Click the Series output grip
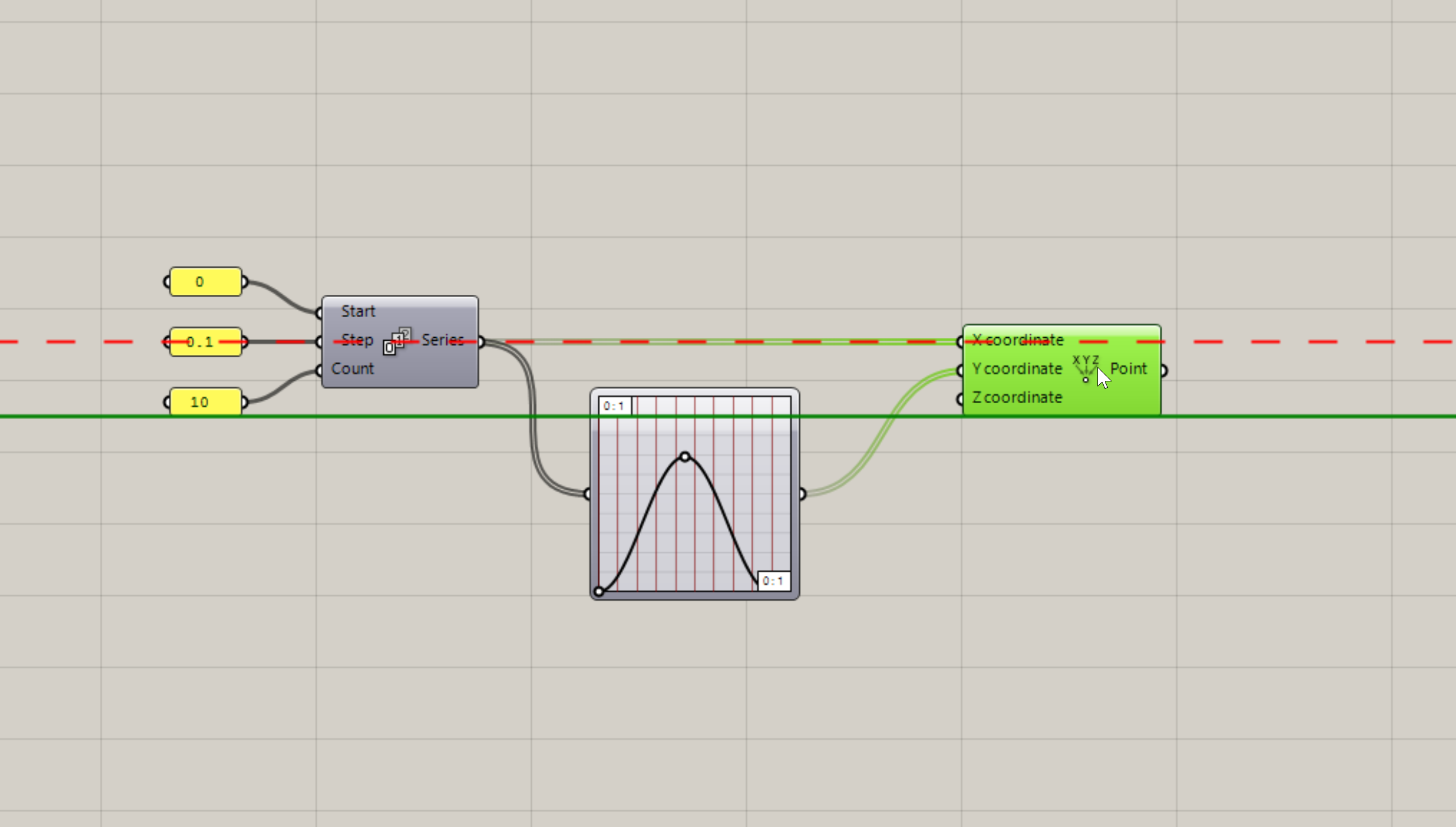 point(481,342)
